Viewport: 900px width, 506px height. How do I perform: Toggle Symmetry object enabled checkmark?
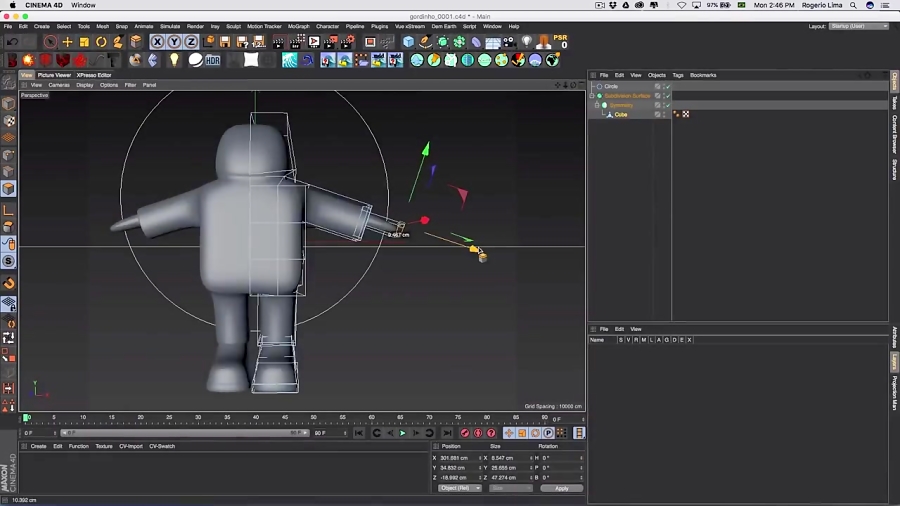668,105
